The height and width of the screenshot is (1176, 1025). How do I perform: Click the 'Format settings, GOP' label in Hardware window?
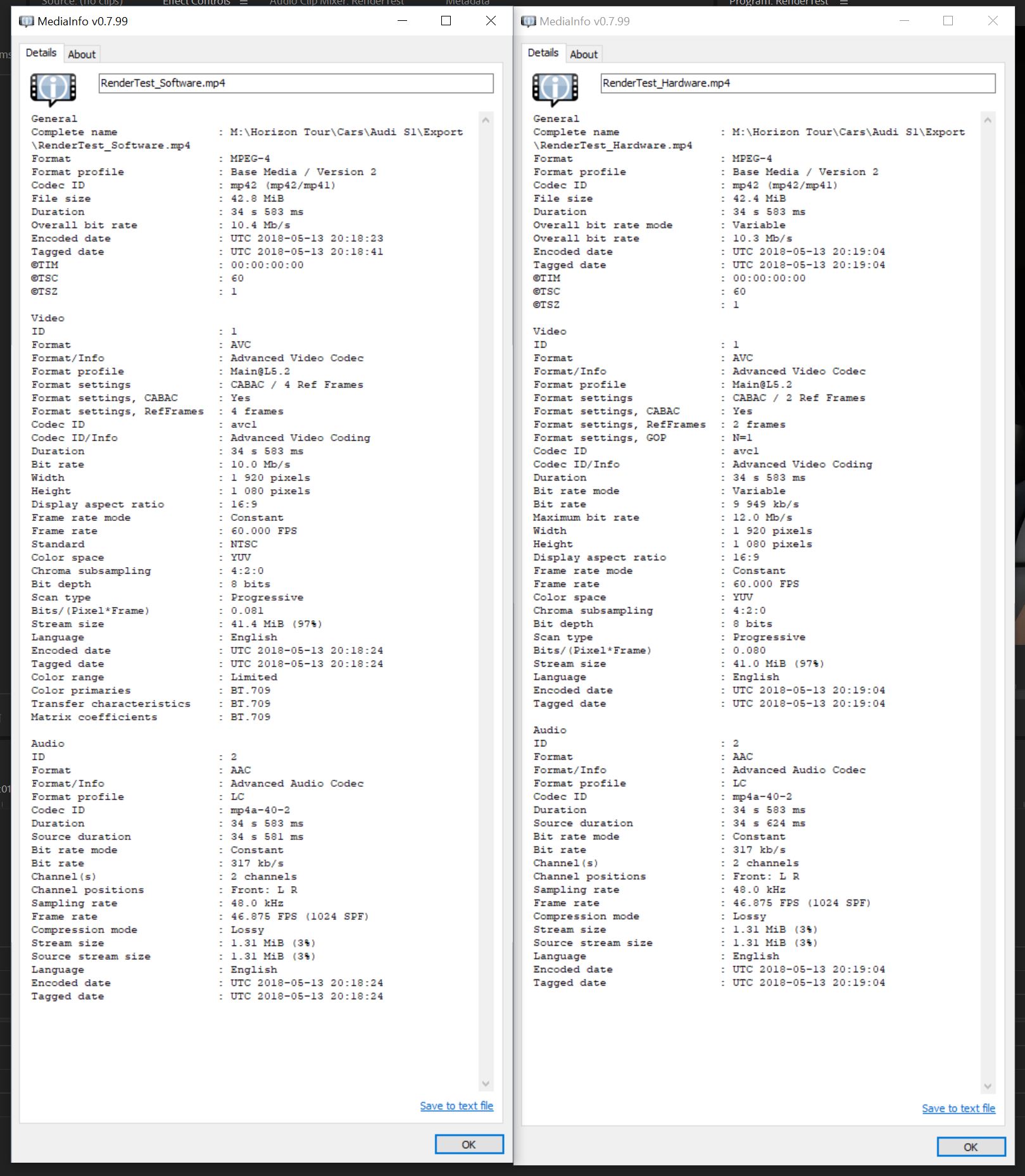600,438
